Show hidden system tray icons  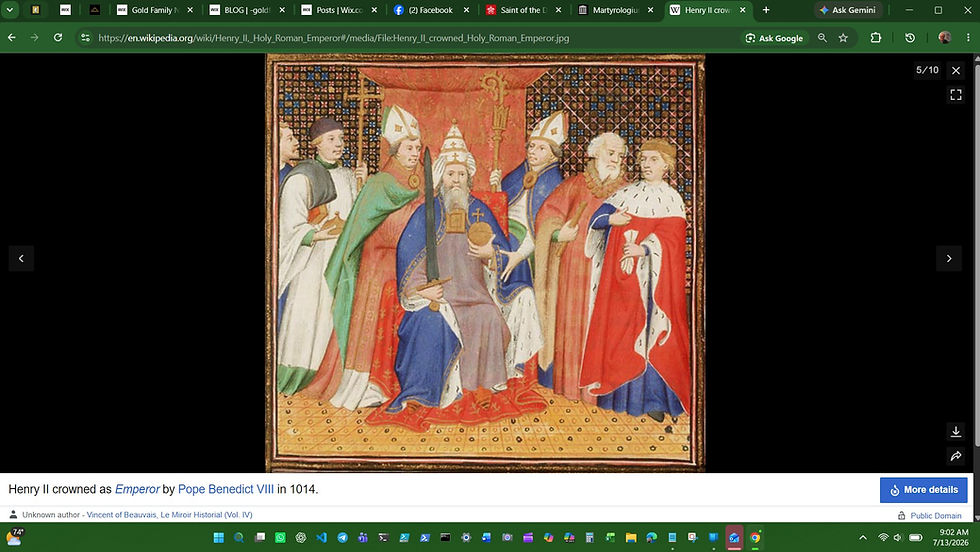point(863,538)
